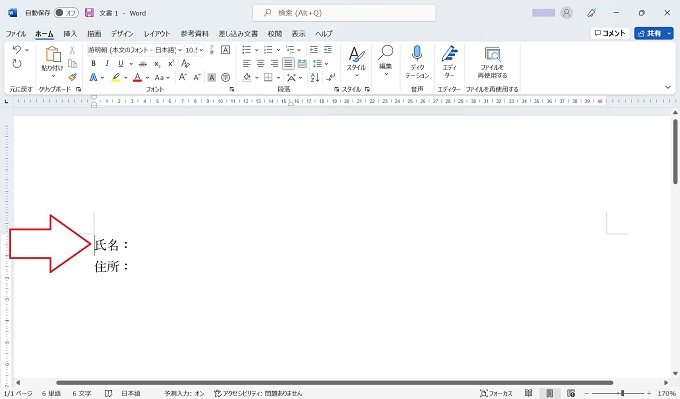Click the Undo arrow icon

tap(16, 49)
